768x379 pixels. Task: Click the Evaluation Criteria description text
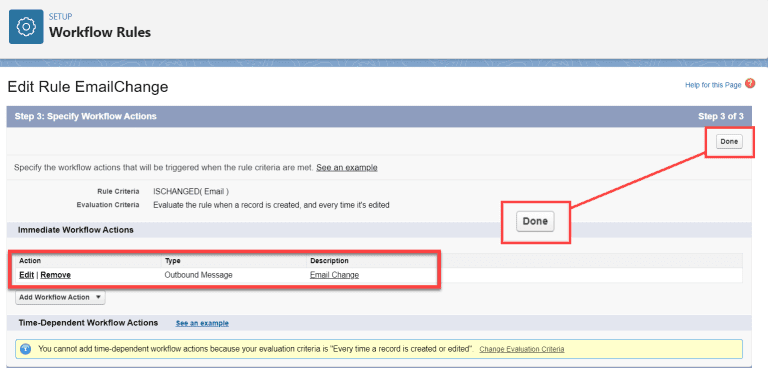[271, 205]
